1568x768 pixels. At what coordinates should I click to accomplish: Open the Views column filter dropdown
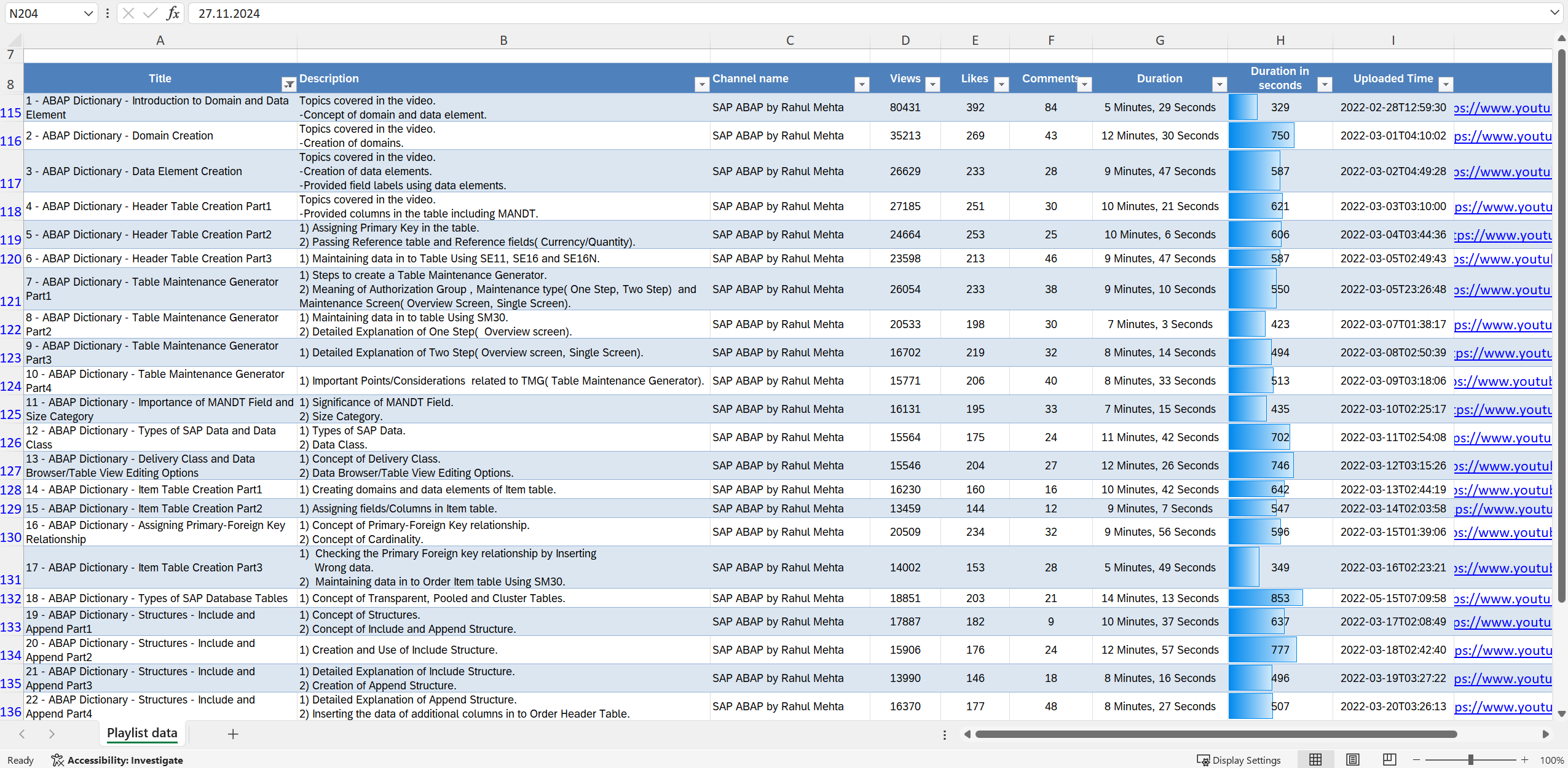tap(932, 84)
